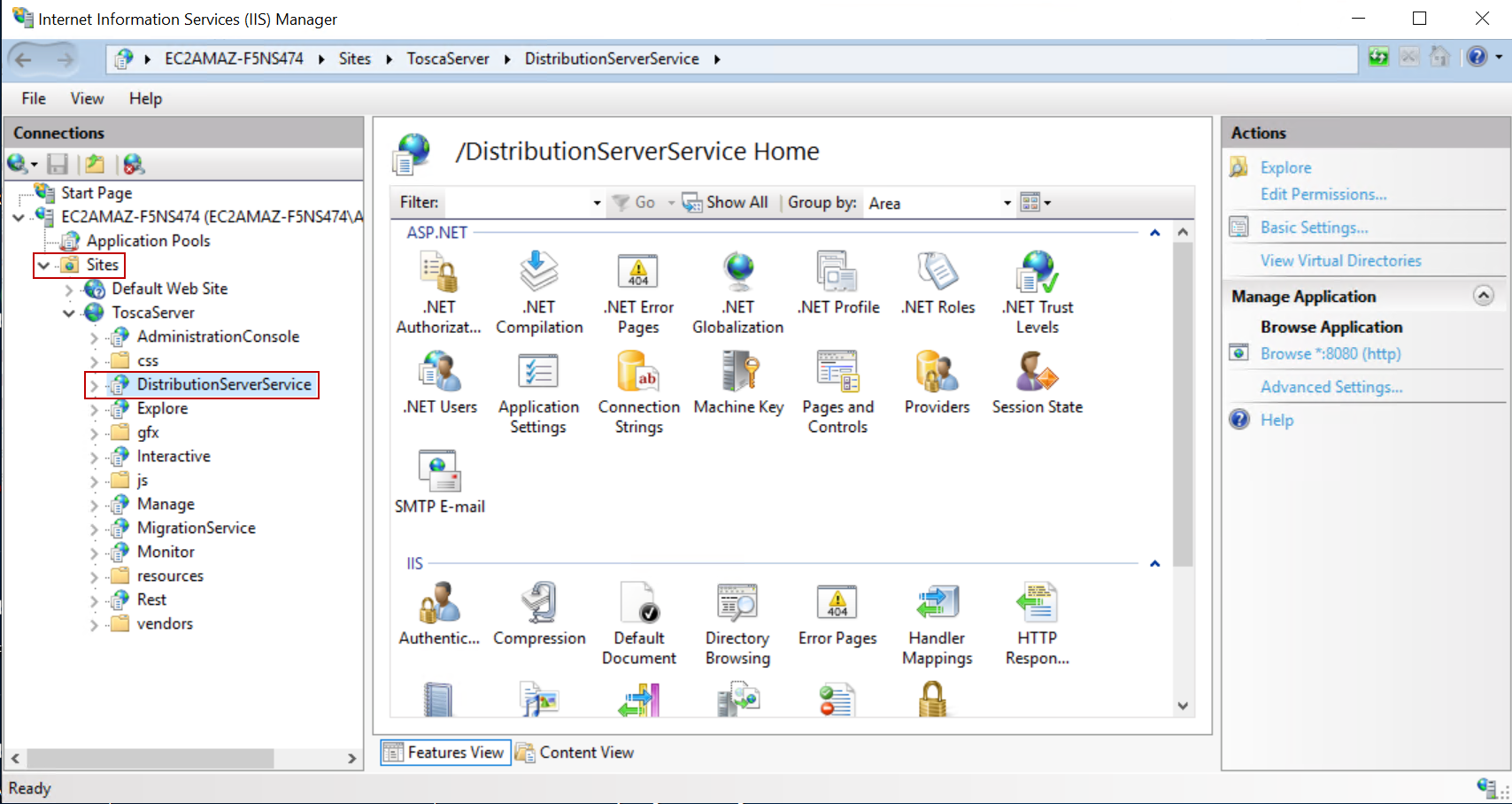Image resolution: width=1512 pixels, height=804 pixels.
Task: Click the Up folder icon in Connections
Action: 95,164
